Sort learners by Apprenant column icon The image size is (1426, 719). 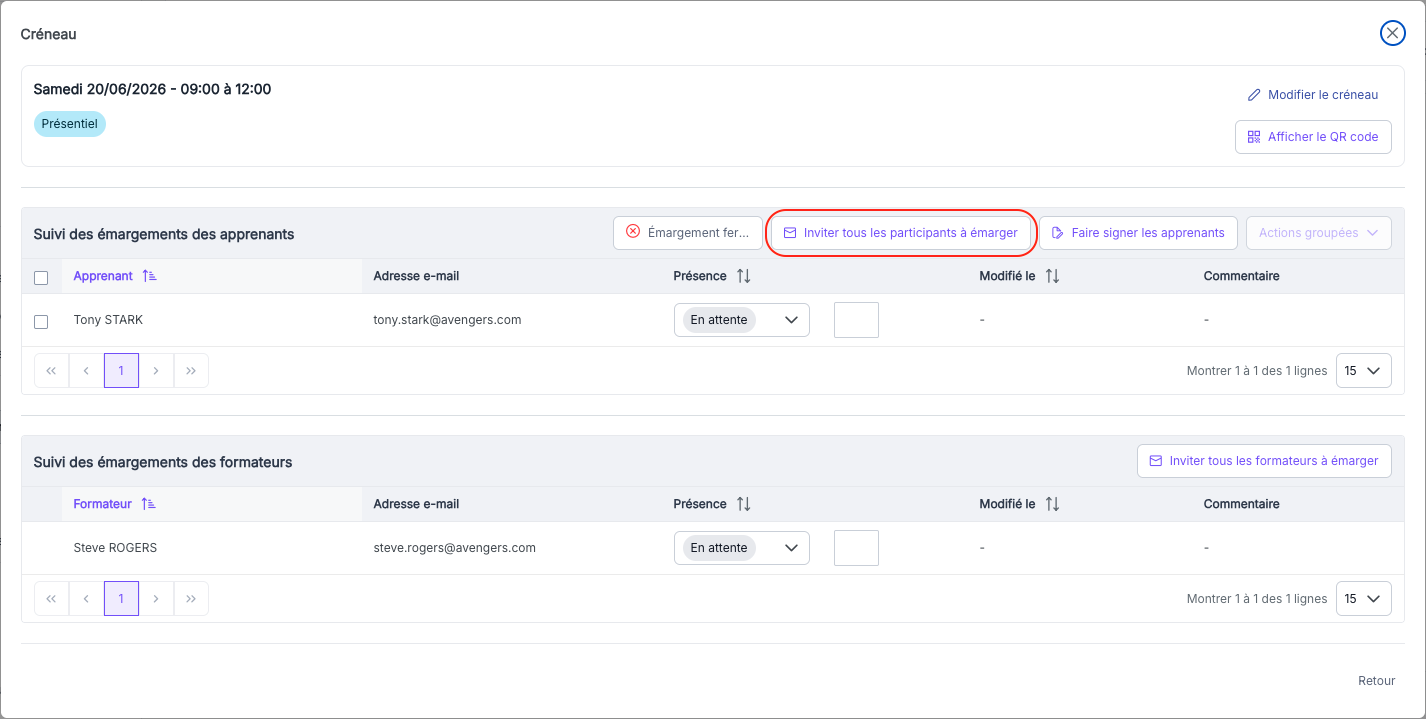coord(150,276)
